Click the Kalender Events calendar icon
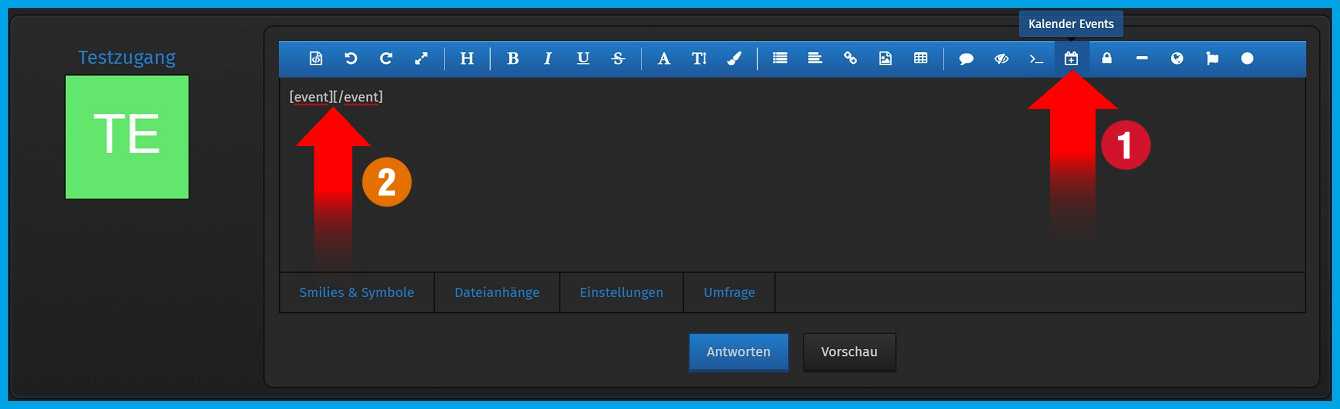The image size is (1340, 409). 1071,59
